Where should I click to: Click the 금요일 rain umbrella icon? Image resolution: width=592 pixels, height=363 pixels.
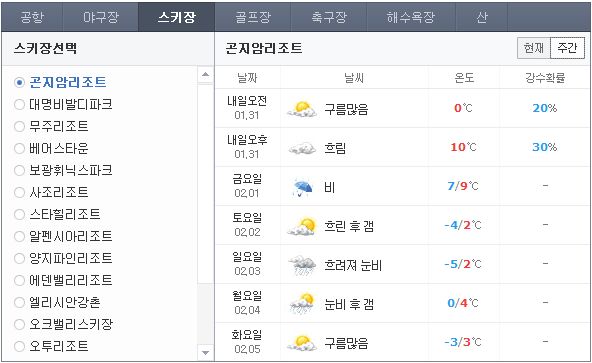[x=303, y=187]
